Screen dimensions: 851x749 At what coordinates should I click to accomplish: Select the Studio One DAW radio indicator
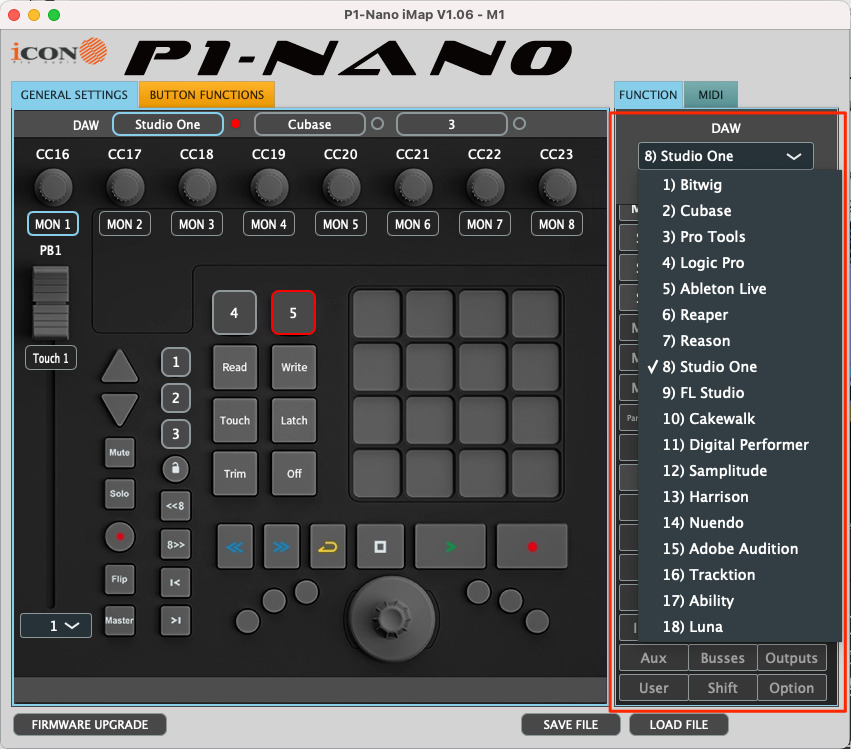click(x=236, y=124)
